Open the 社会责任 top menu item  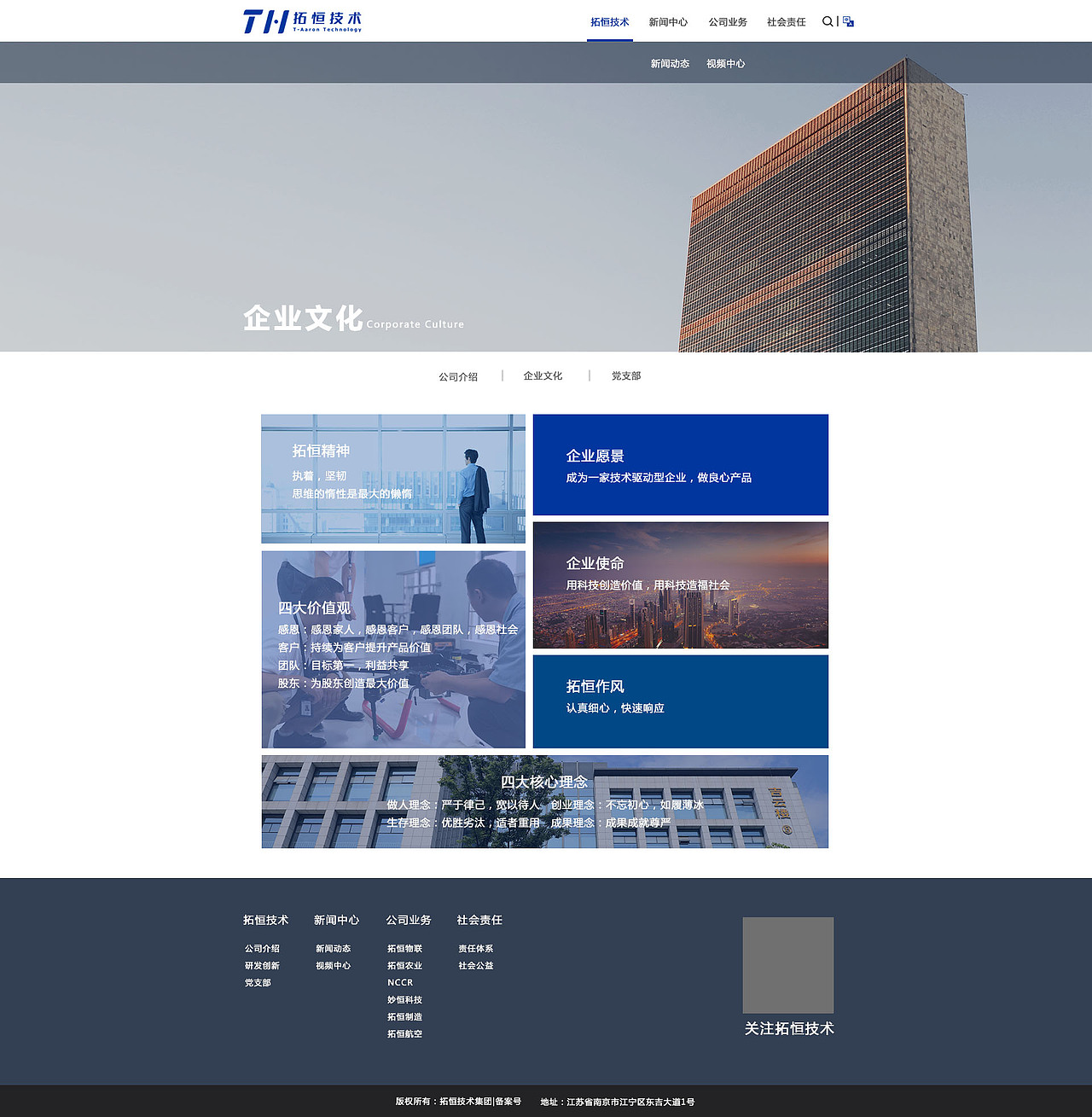(787, 22)
